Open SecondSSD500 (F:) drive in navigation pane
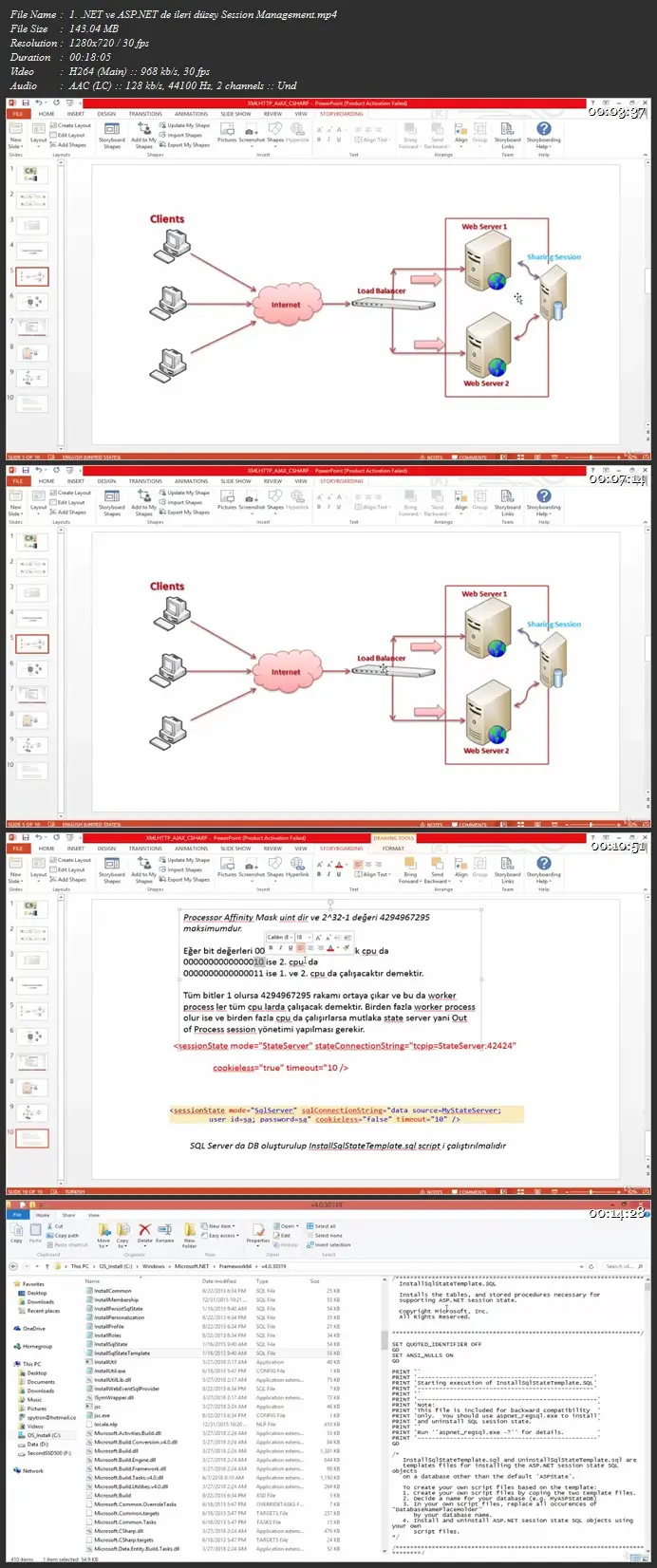 tap(47, 1453)
